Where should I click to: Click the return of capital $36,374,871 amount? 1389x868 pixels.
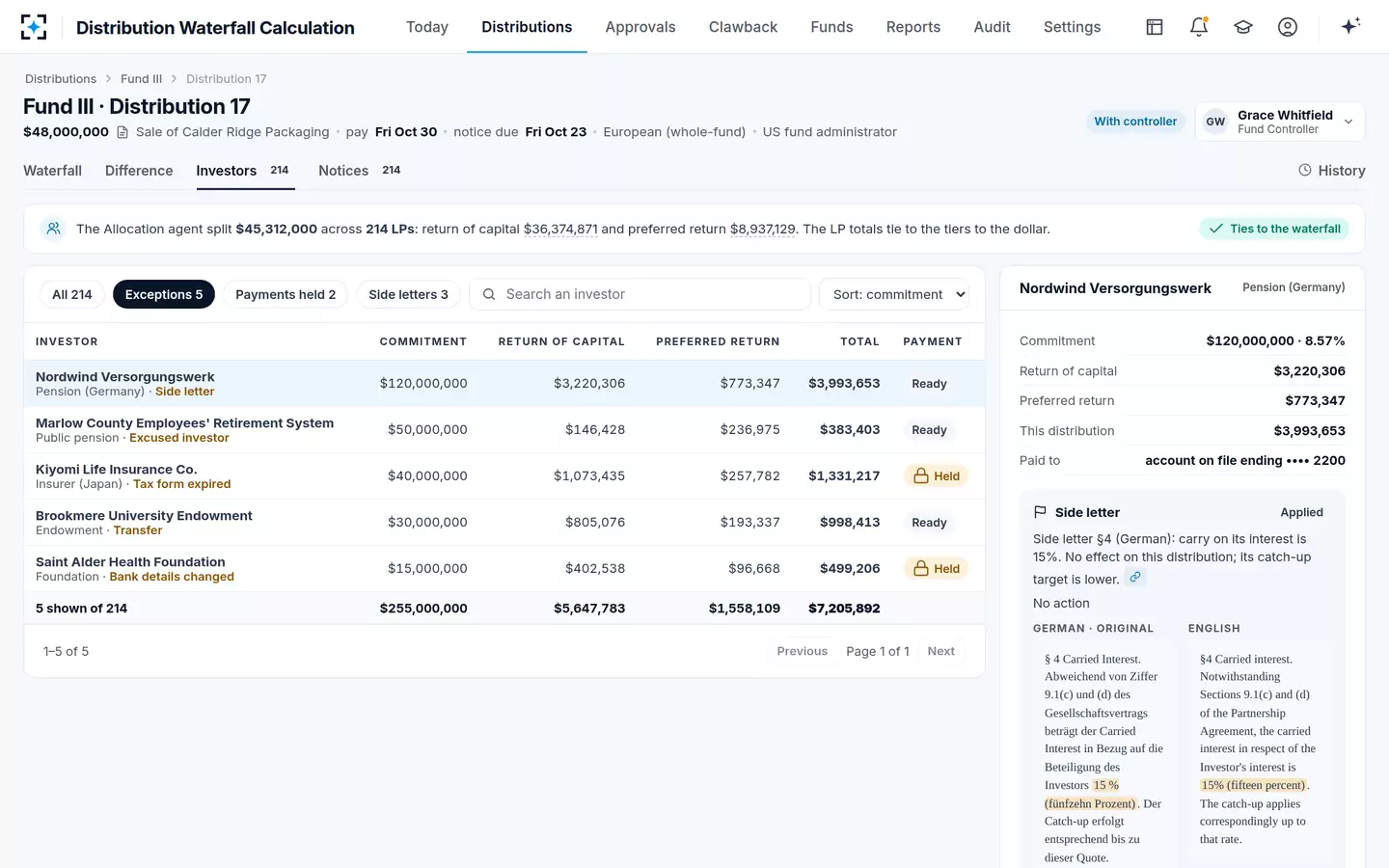click(x=560, y=229)
